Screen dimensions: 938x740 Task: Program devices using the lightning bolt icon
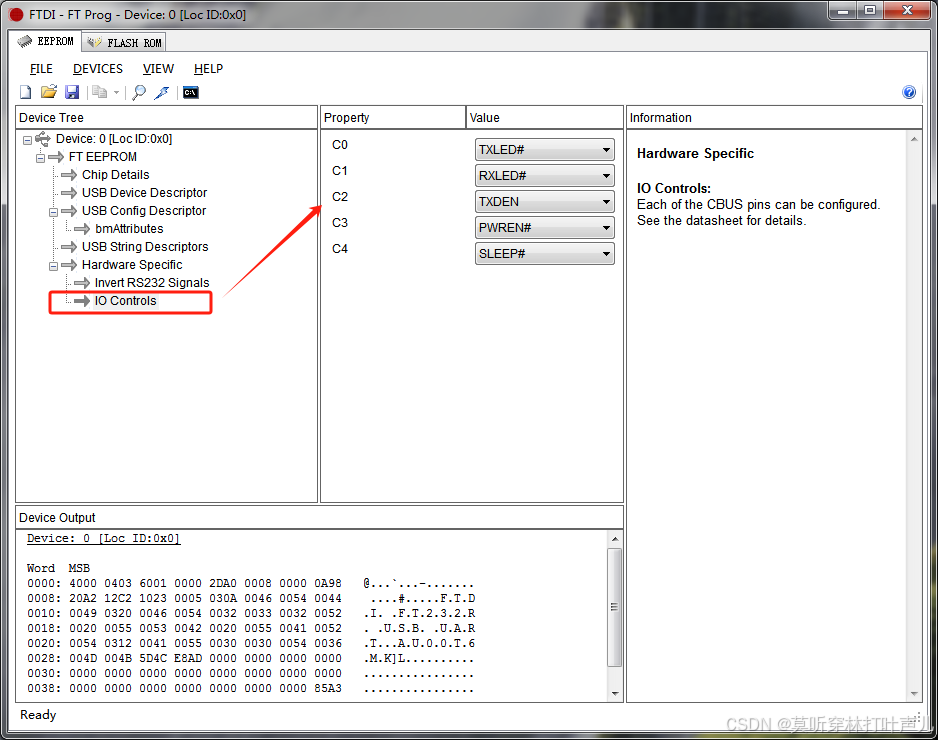click(162, 92)
